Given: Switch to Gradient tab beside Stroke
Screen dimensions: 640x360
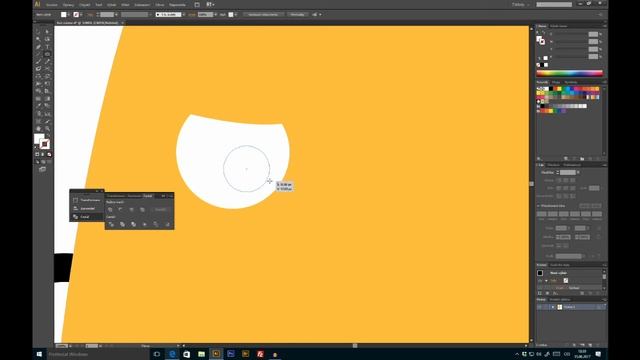Looking at the screenshot, I should 553,165.
